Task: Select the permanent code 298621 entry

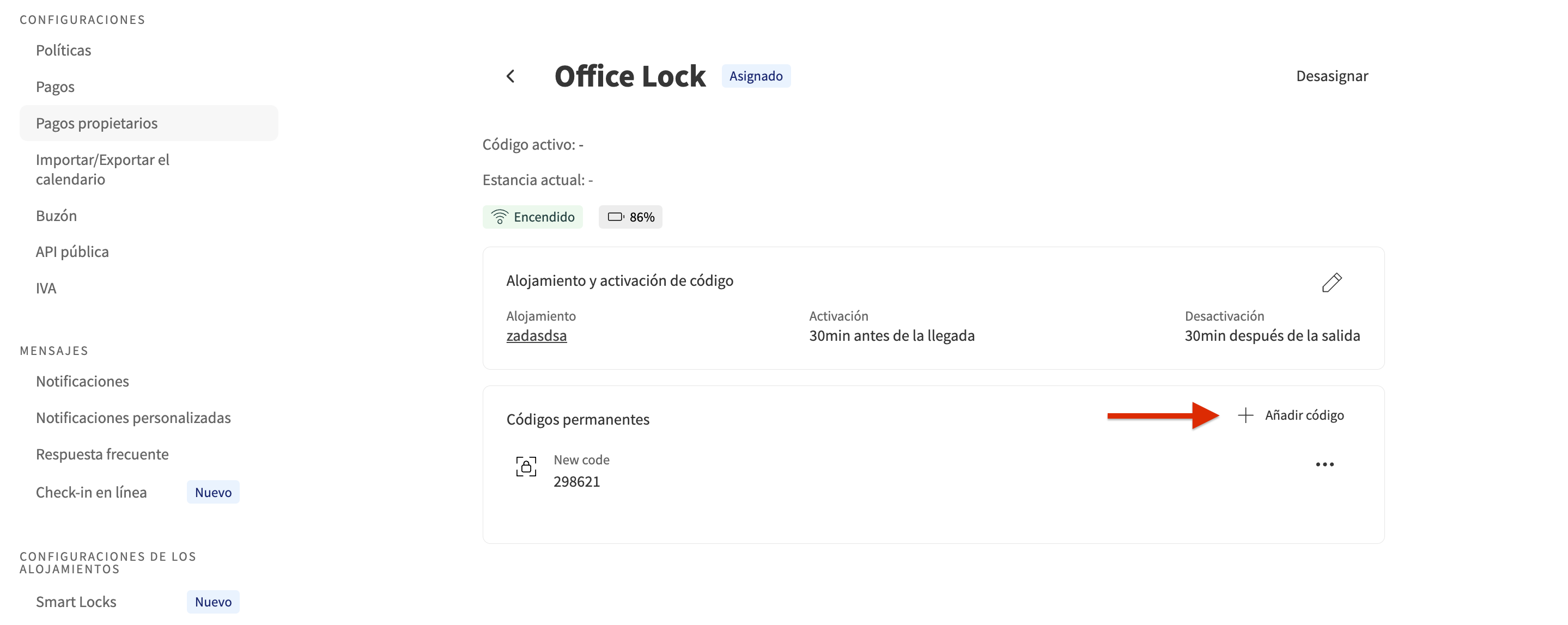Action: [576, 481]
